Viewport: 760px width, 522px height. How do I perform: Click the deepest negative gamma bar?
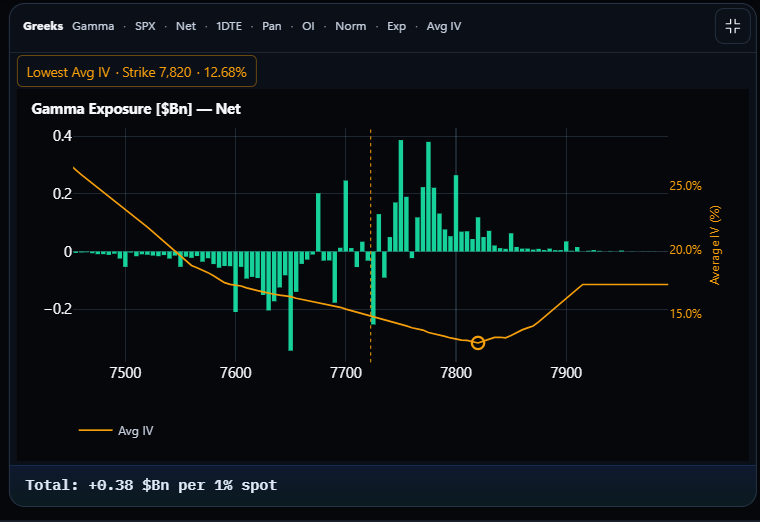290,301
